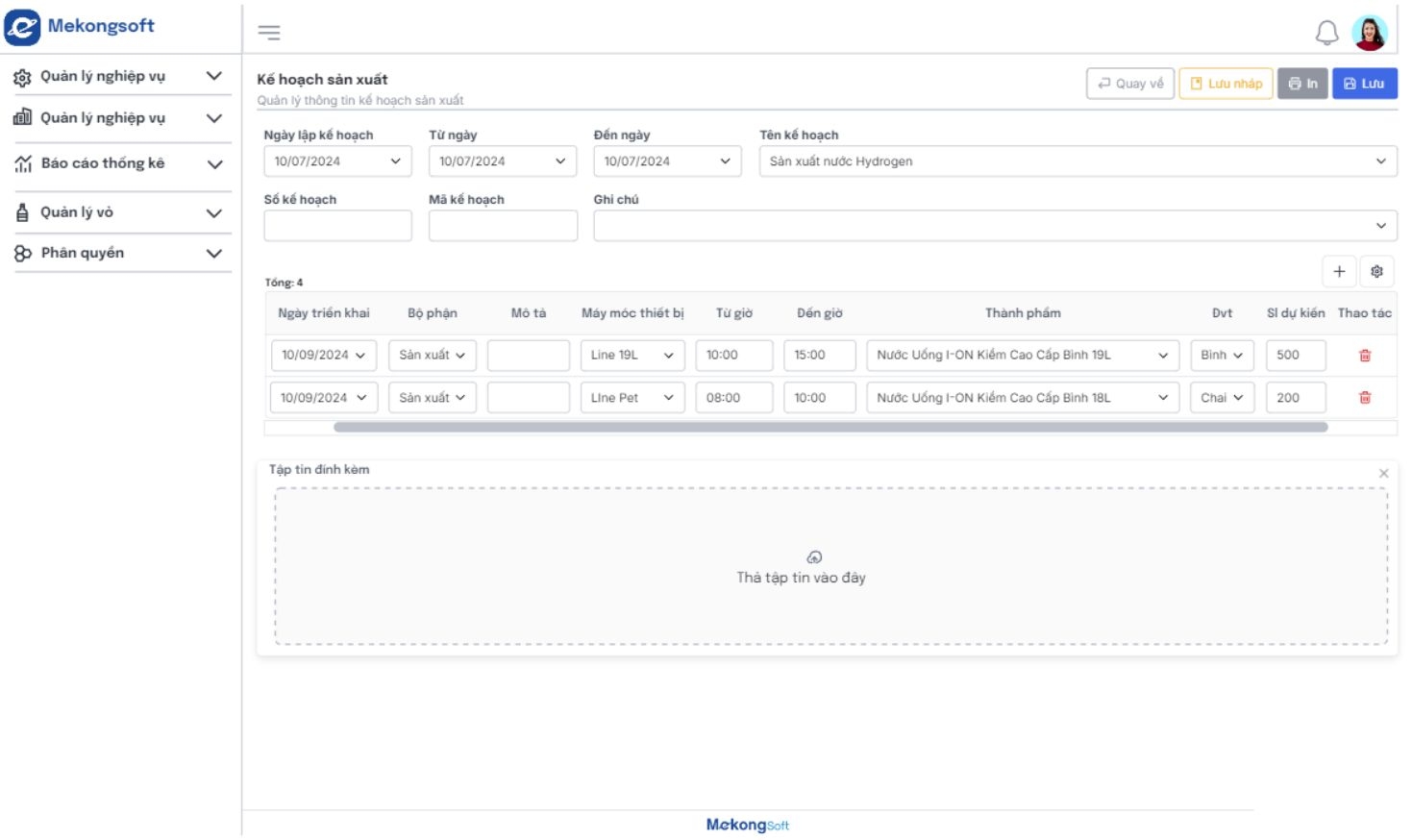Delete the Line Pet row
Viewport: 1412px width, 840px height.
tap(1364, 398)
